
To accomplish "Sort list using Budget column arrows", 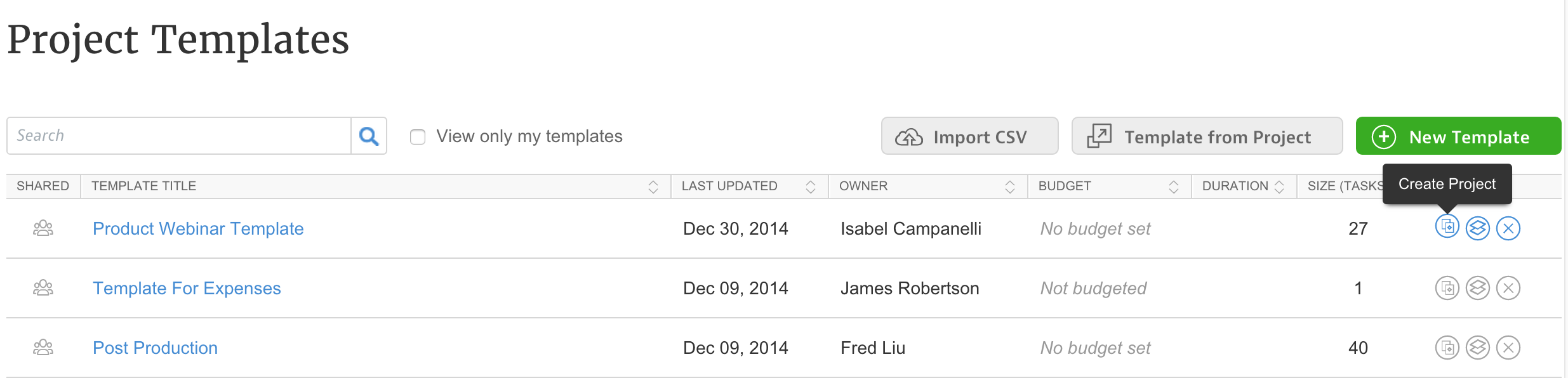I will click(x=1173, y=186).
